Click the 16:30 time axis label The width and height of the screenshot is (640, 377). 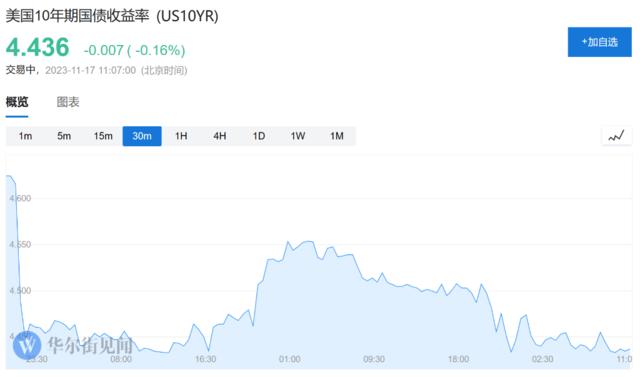click(x=205, y=359)
